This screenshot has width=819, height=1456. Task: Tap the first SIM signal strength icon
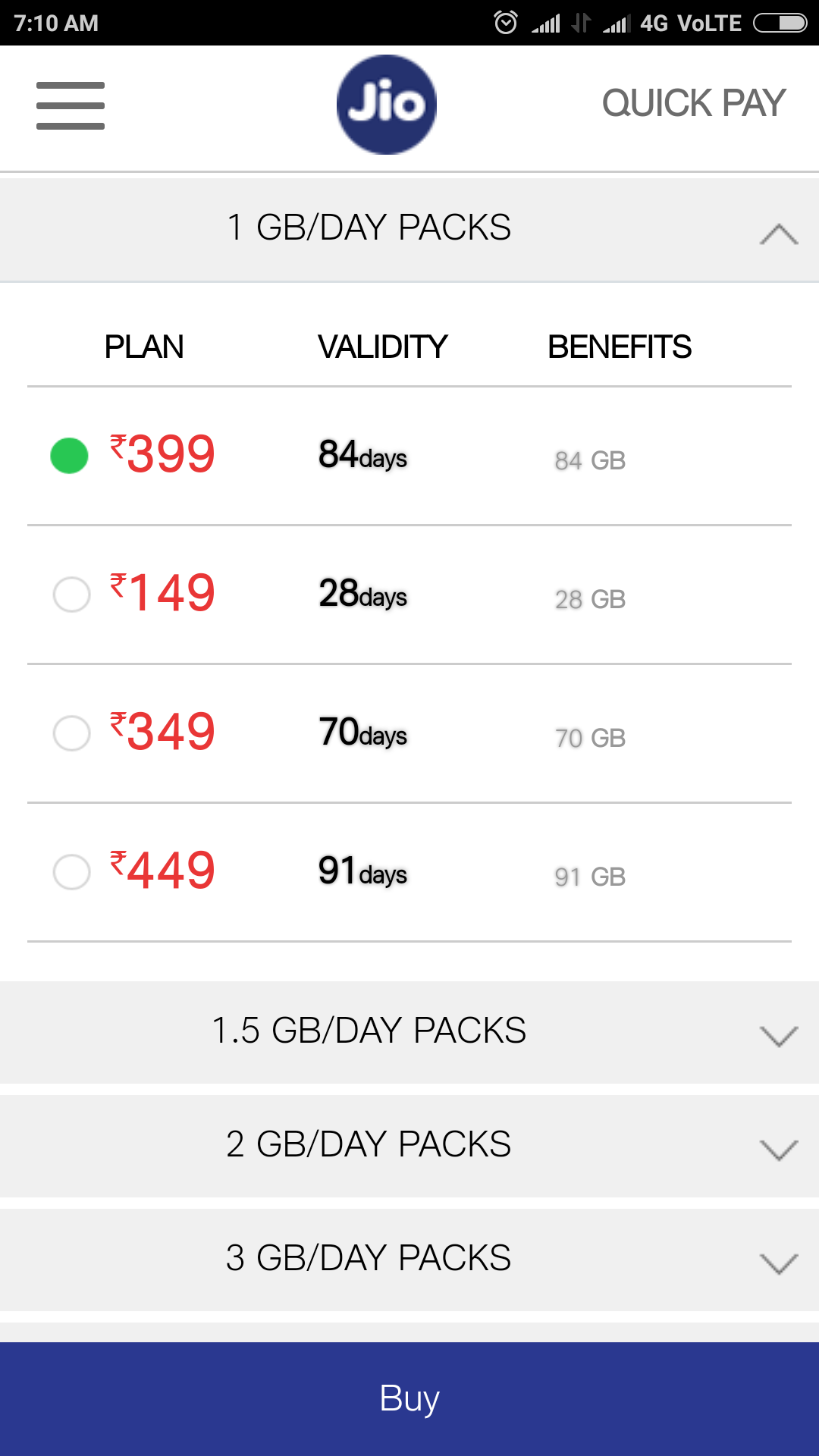546,24
